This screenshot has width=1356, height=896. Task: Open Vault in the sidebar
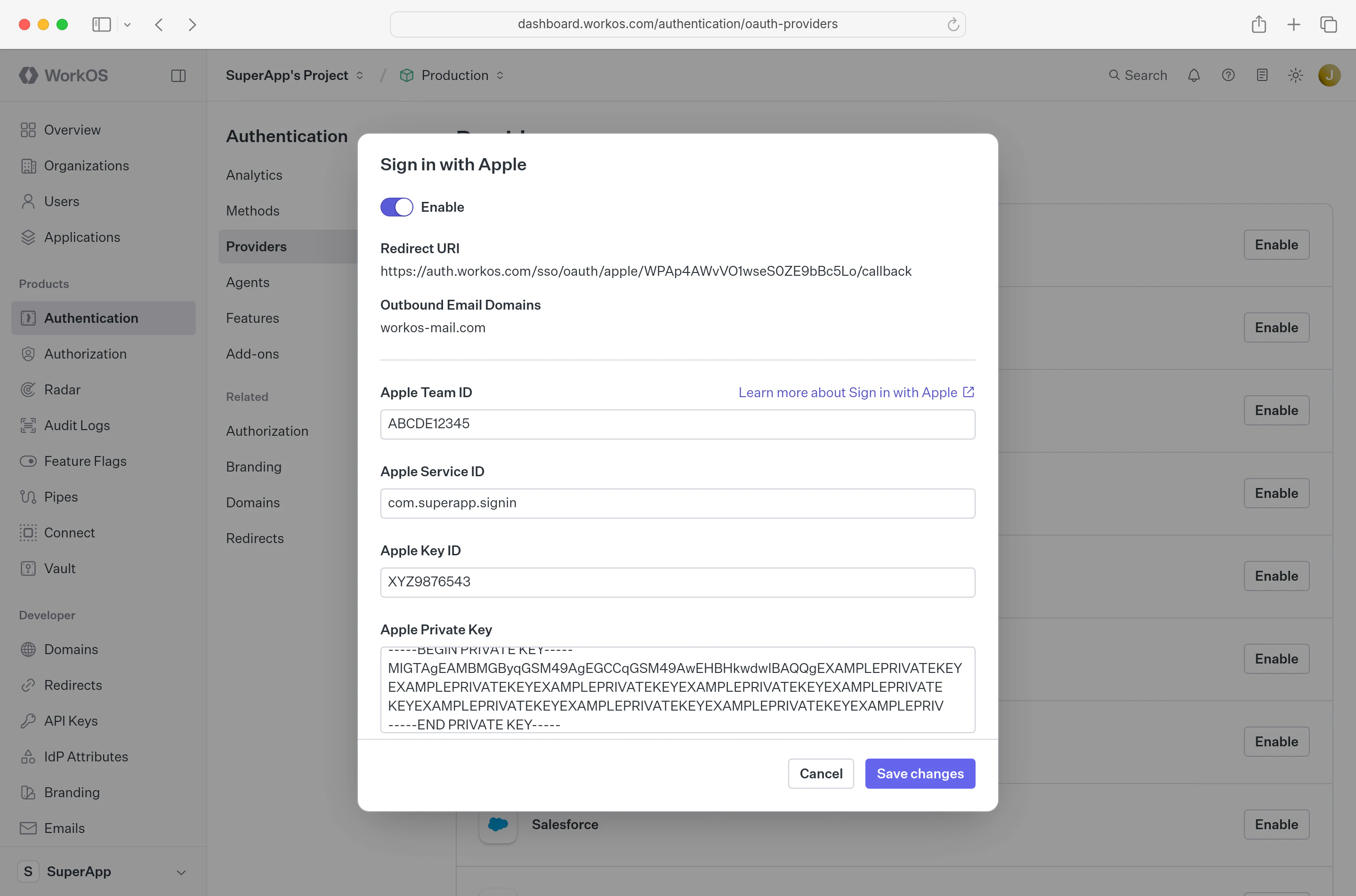pos(104,568)
